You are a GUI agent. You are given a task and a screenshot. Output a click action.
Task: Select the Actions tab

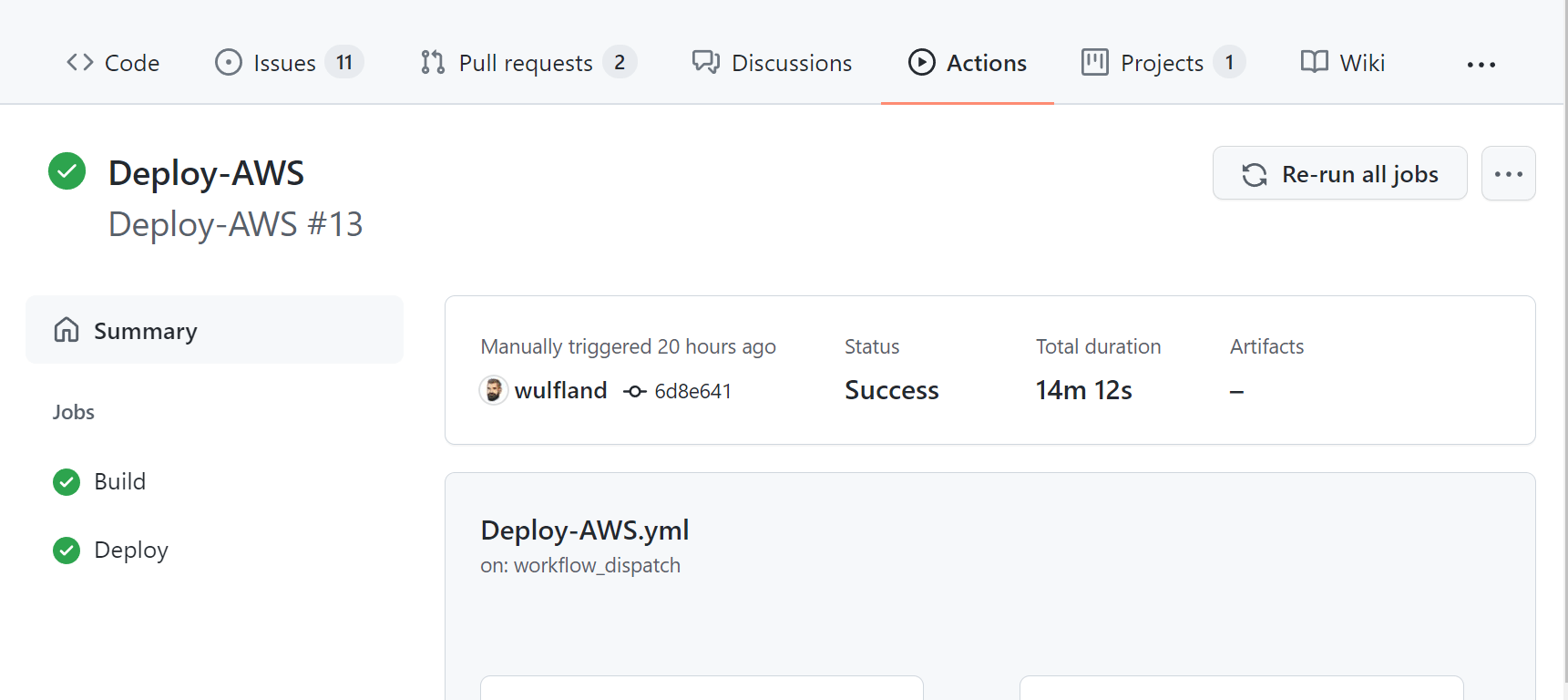(968, 63)
